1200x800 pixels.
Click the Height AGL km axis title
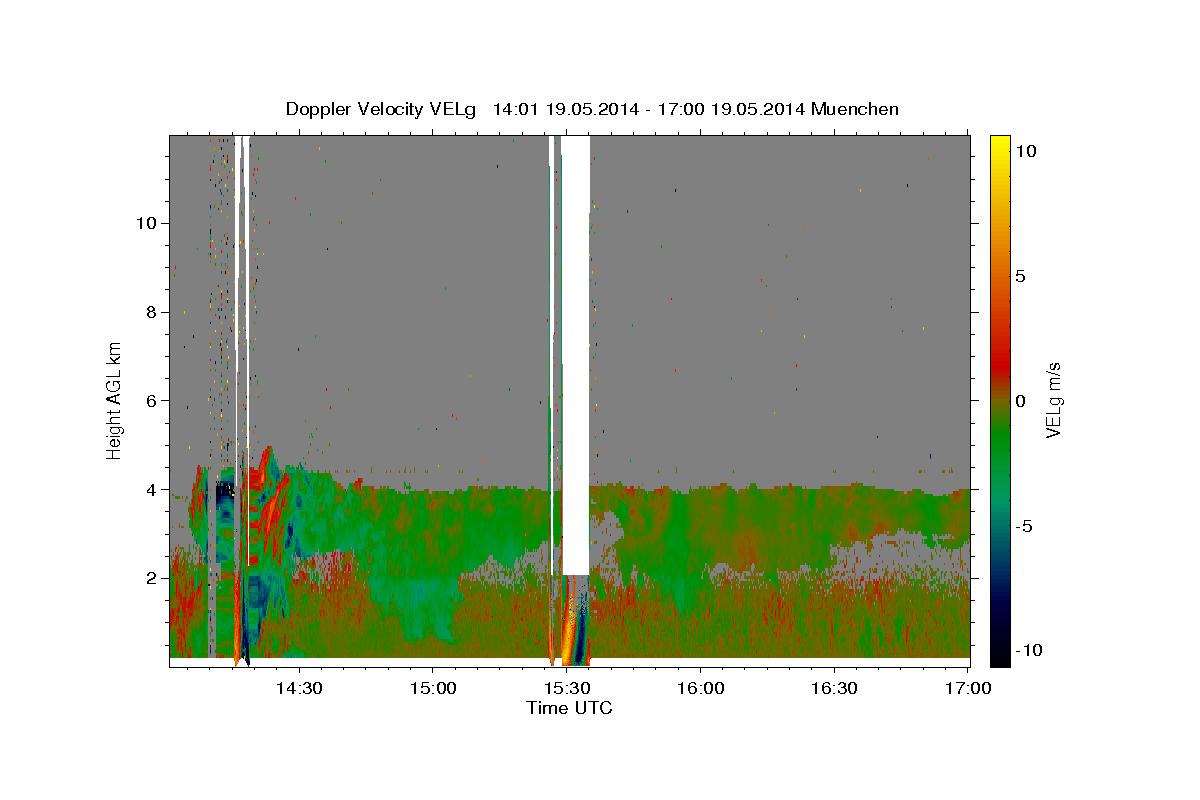coord(115,399)
